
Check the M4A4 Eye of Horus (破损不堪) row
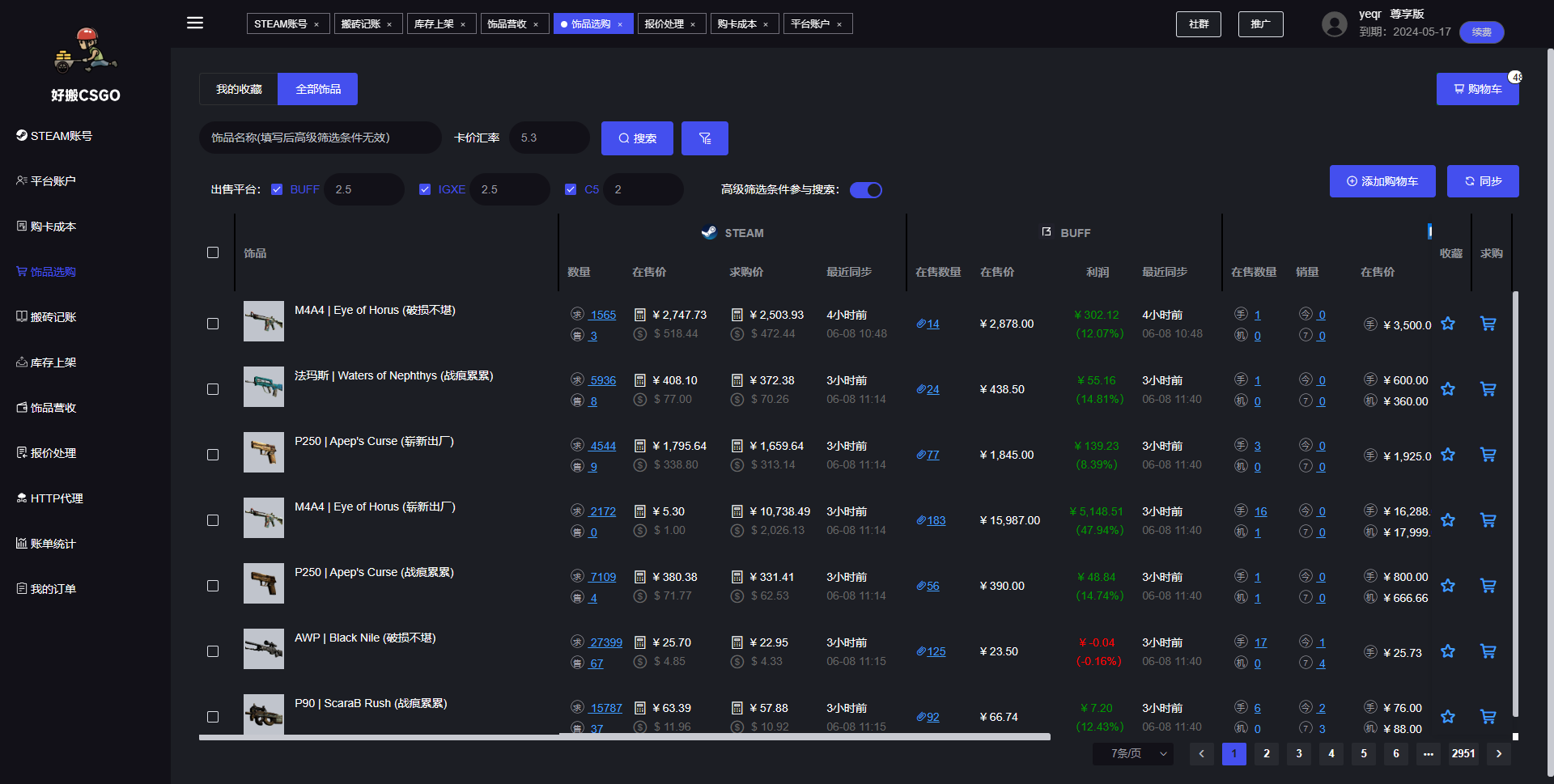point(213,324)
